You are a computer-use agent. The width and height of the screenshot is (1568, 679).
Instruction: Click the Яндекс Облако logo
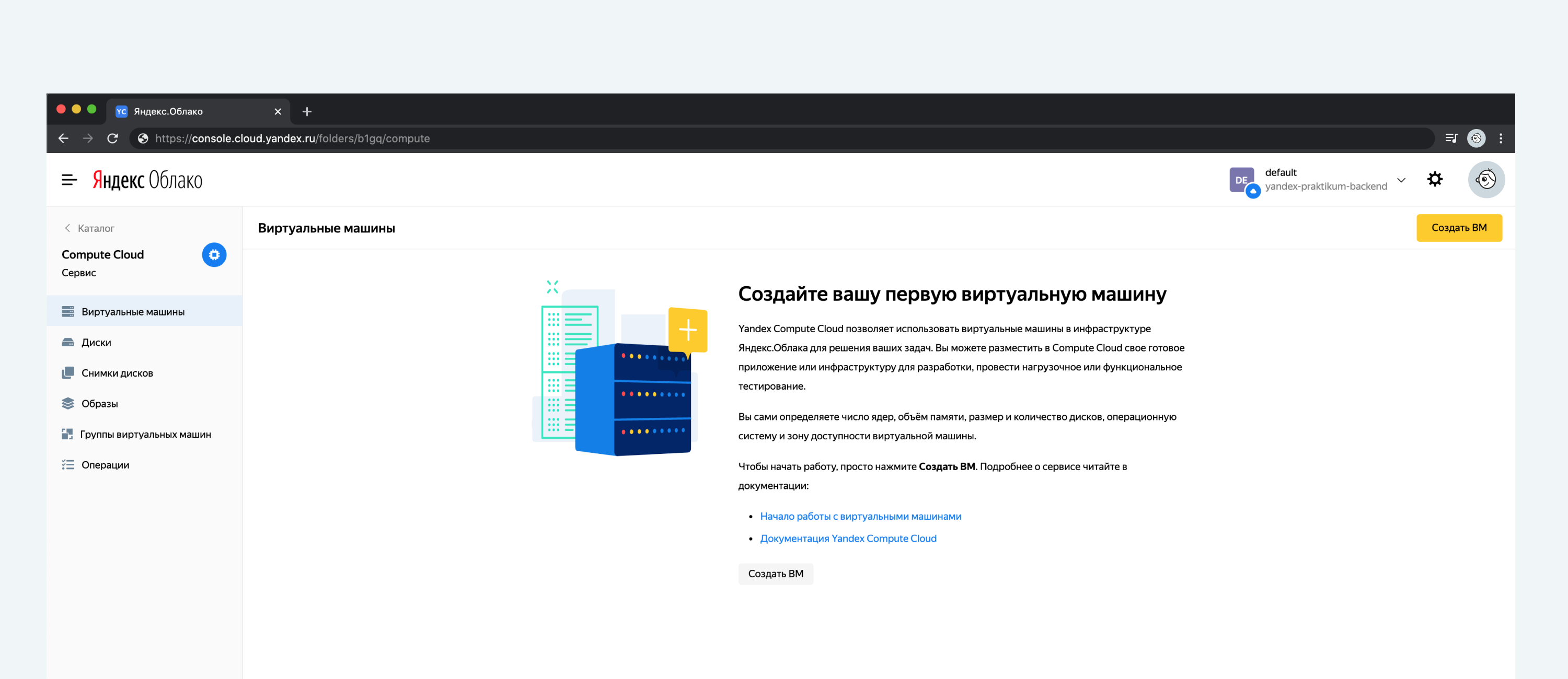(x=147, y=180)
